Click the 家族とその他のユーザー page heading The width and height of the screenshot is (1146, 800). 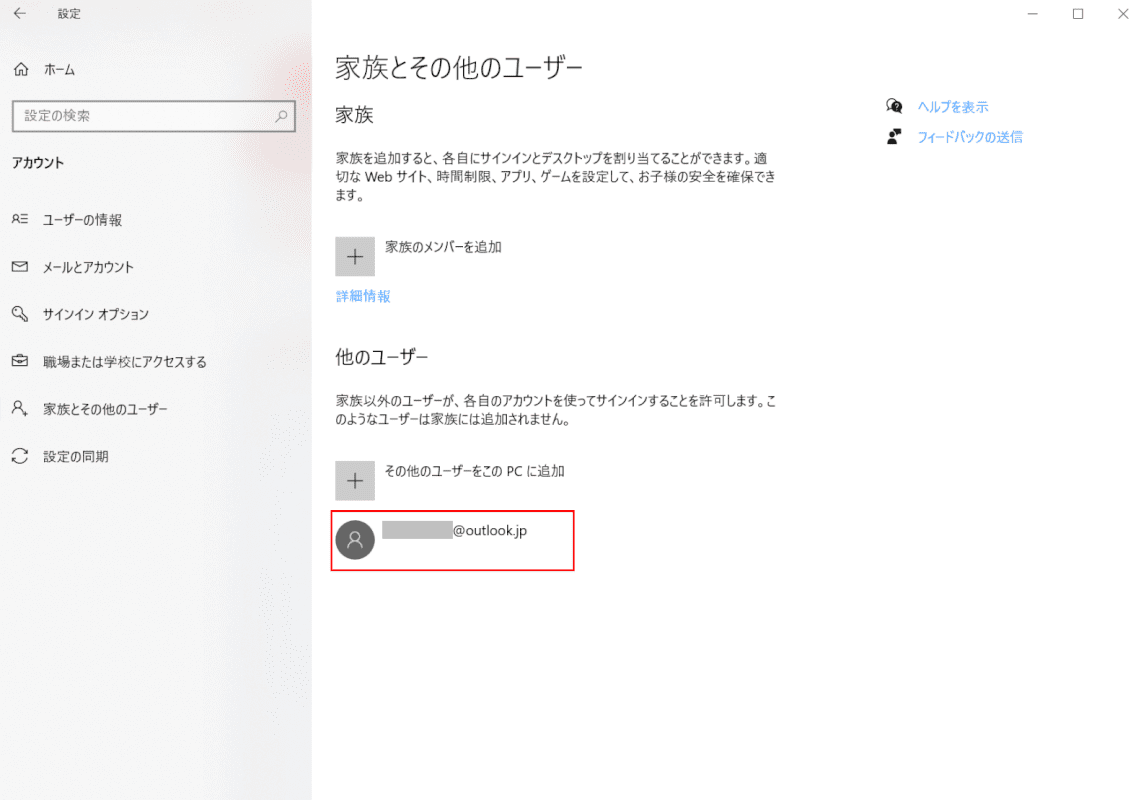tap(459, 68)
